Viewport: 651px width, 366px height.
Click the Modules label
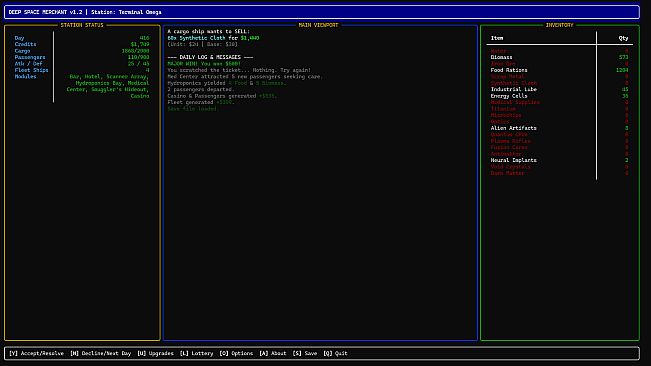tap(25, 76)
